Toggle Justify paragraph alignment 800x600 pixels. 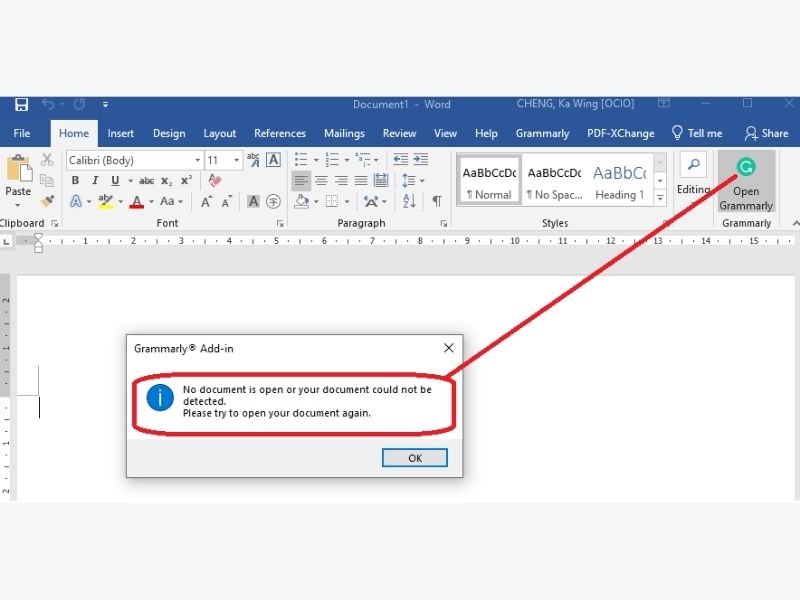pos(361,181)
